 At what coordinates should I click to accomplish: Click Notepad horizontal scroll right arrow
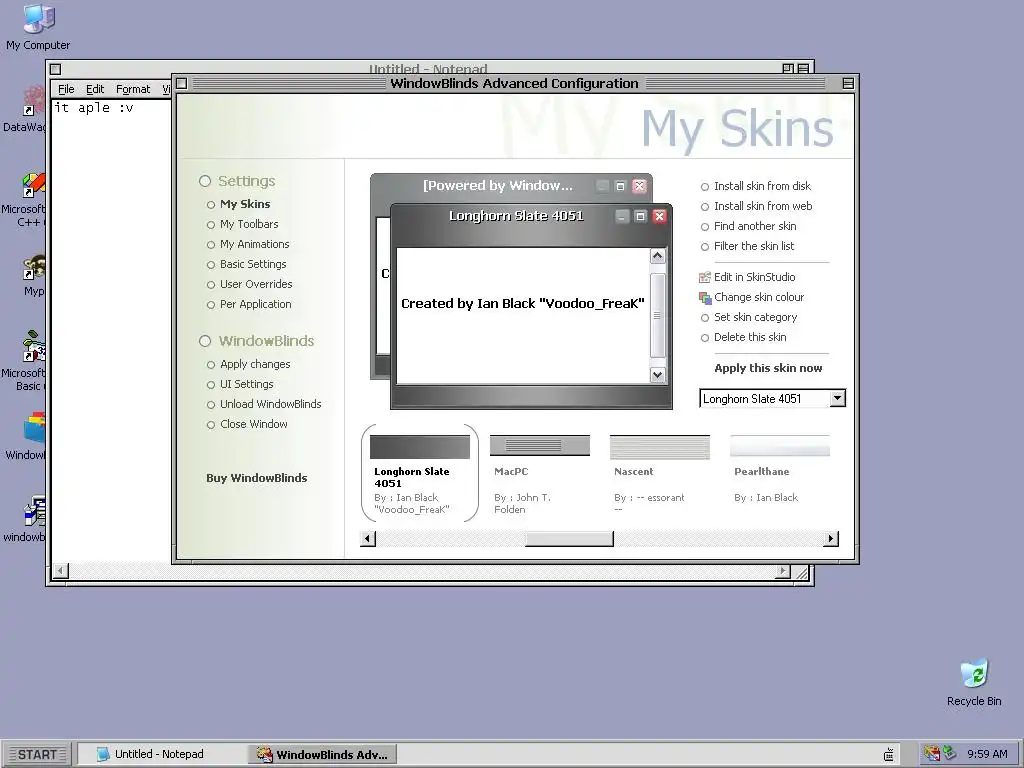[x=782, y=571]
